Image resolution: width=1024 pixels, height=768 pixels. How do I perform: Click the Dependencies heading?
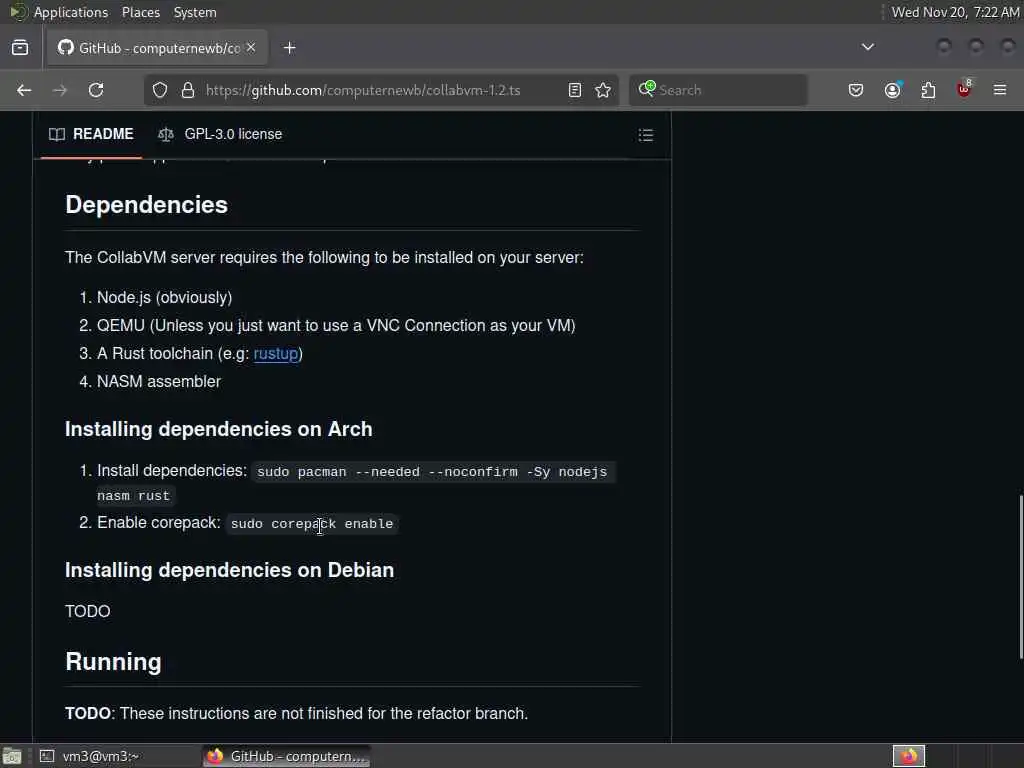pos(146,204)
